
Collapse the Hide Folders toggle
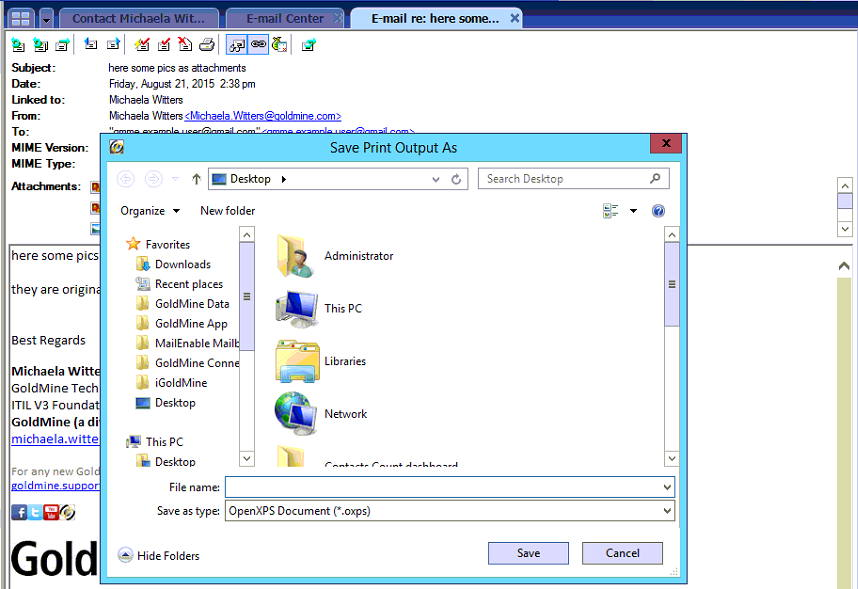point(158,556)
